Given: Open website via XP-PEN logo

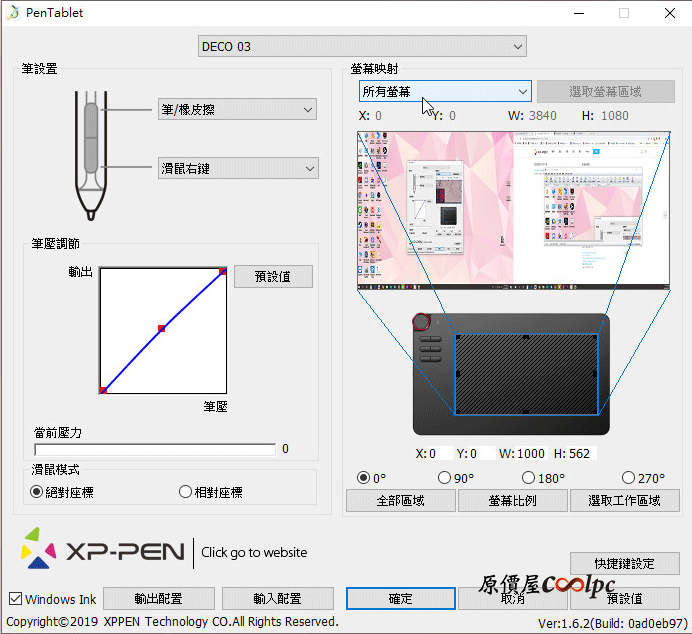Looking at the screenshot, I should pos(102,548).
